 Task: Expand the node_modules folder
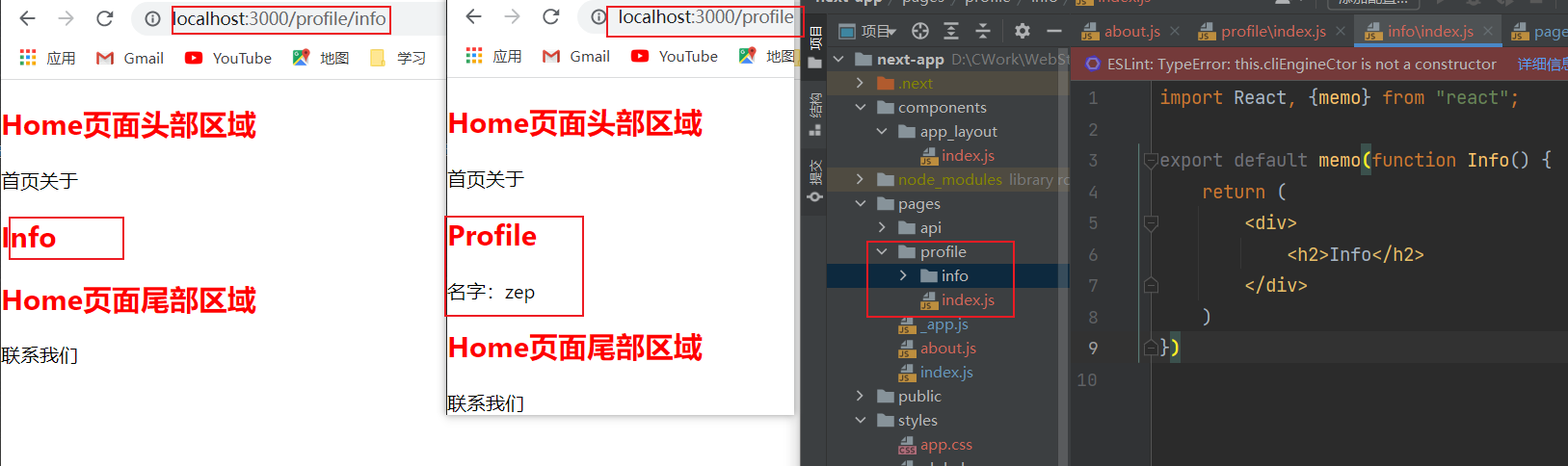click(860, 179)
